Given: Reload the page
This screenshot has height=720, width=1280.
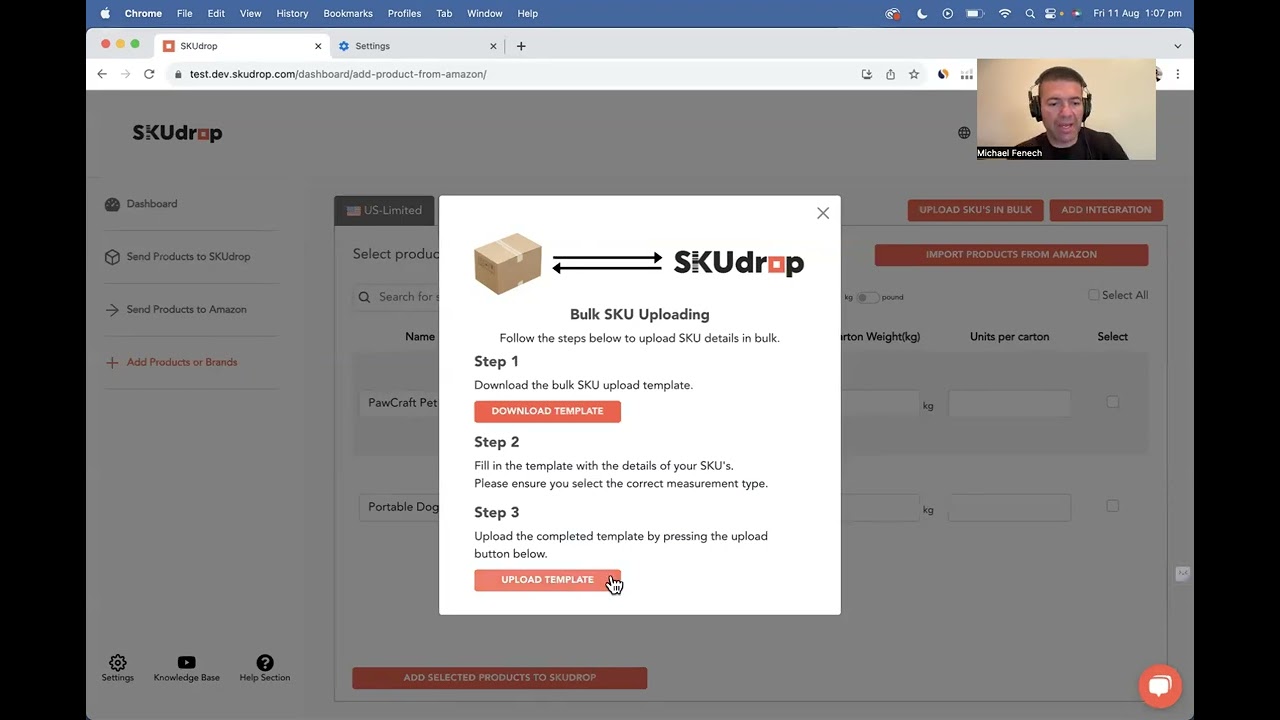Looking at the screenshot, I should [x=149, y=74].
